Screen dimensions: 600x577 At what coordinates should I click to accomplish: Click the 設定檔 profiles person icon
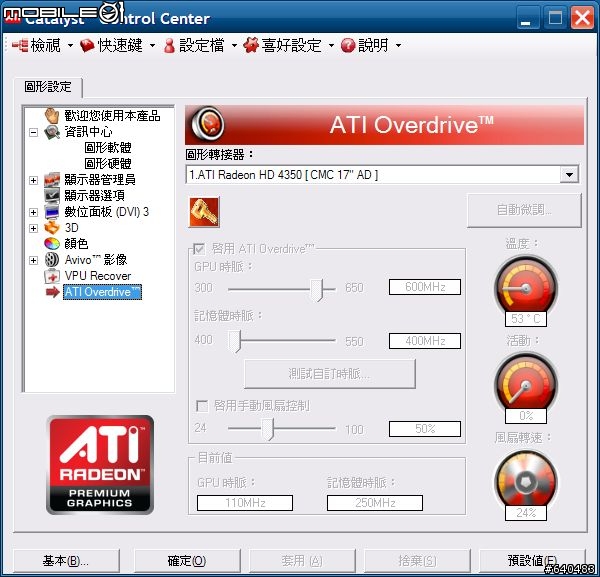(x=169, y=46)
